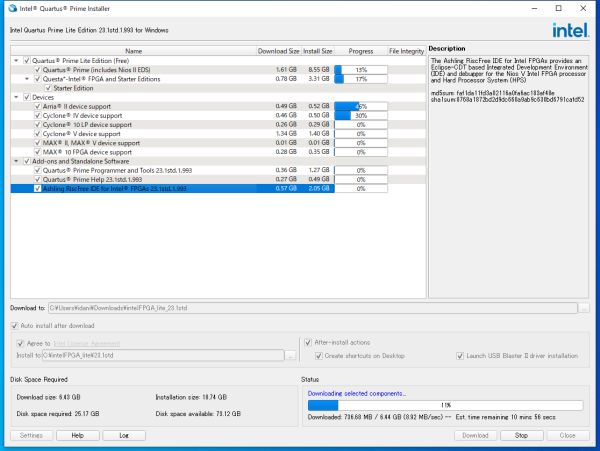
Task: Click the Quartus Prime Installer title bar icon
Action: coord(12,8)
